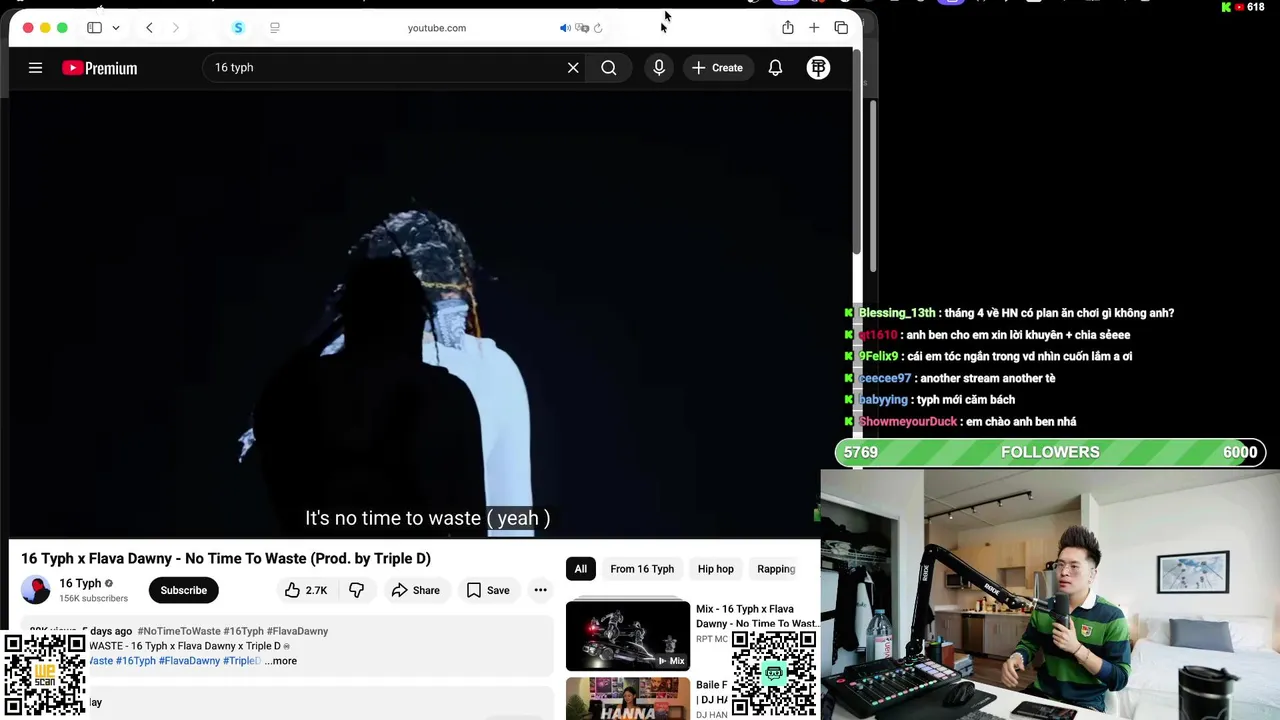Save the video to a playlist
Viewport: 1280px width, 720px height.
click(488, 590)
